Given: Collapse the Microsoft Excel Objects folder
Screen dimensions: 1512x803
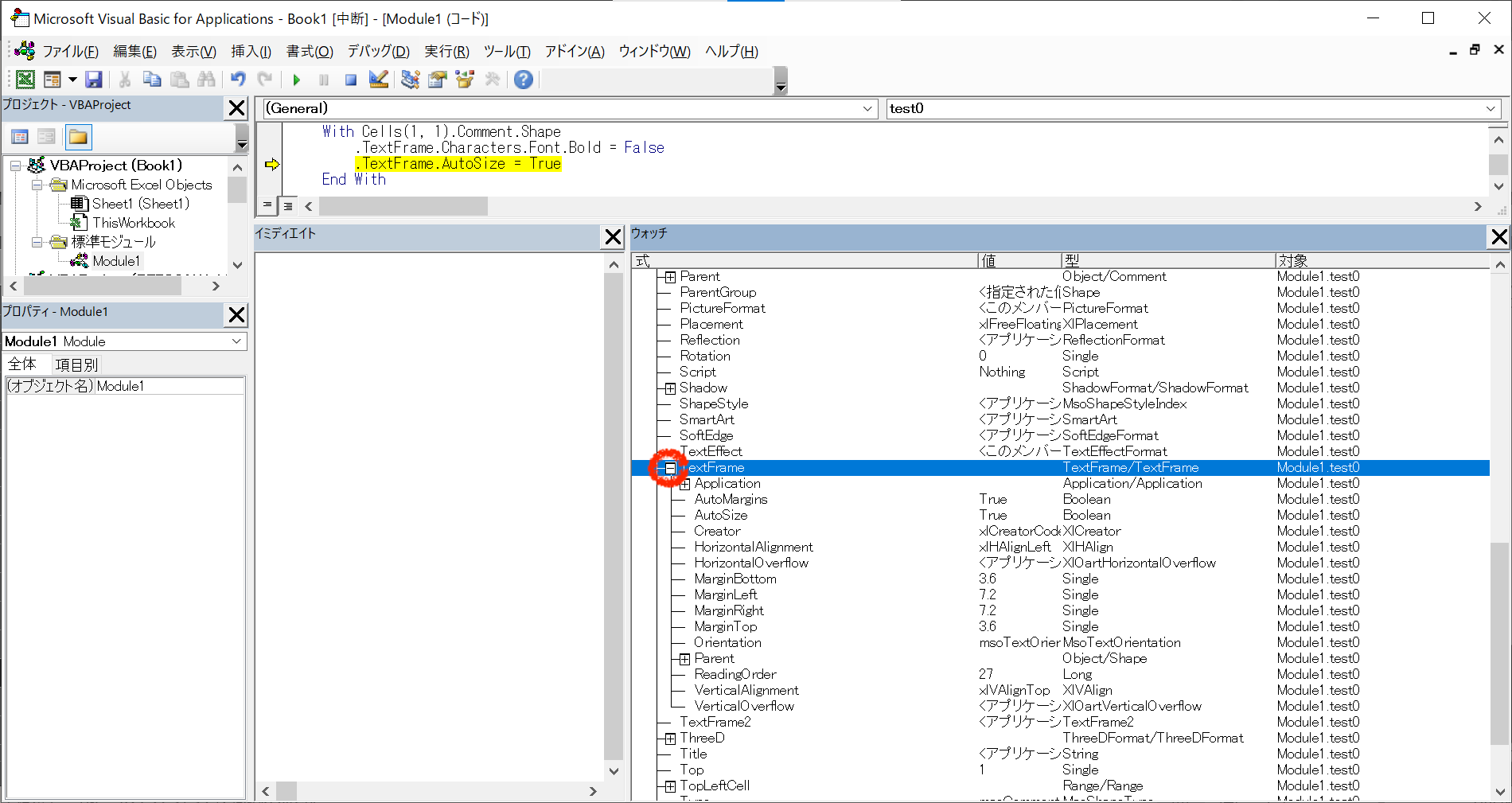Looking at the screenshot, I should point(37,185).
